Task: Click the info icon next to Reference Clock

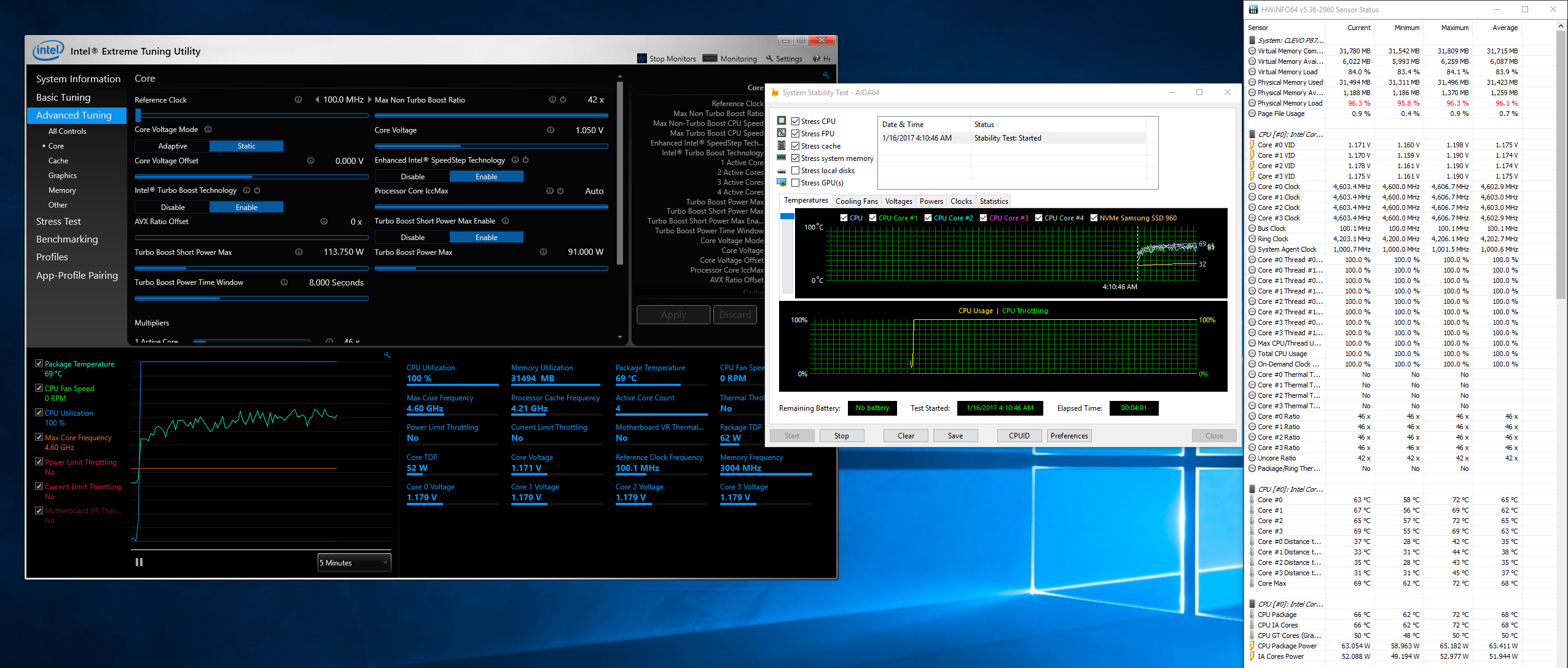Action: [298, 99]
